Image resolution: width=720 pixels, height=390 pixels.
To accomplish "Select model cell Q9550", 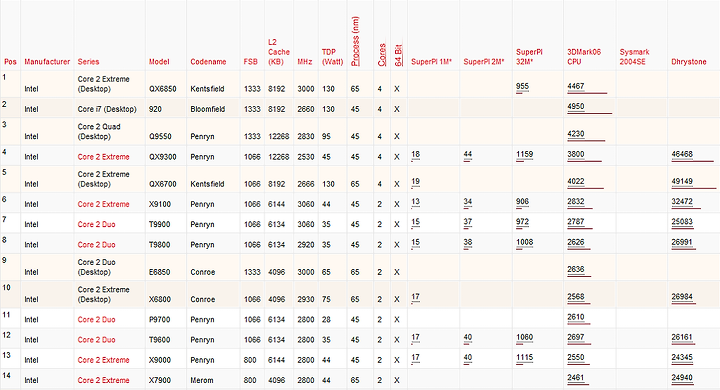I will click(160, 136).
